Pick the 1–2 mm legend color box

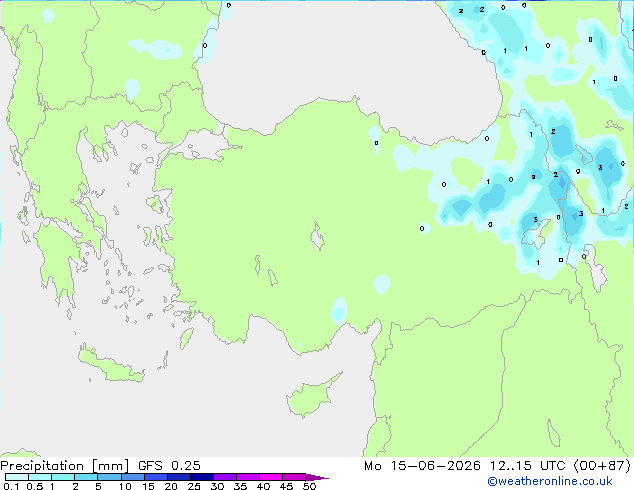click(x=63, y=477)
